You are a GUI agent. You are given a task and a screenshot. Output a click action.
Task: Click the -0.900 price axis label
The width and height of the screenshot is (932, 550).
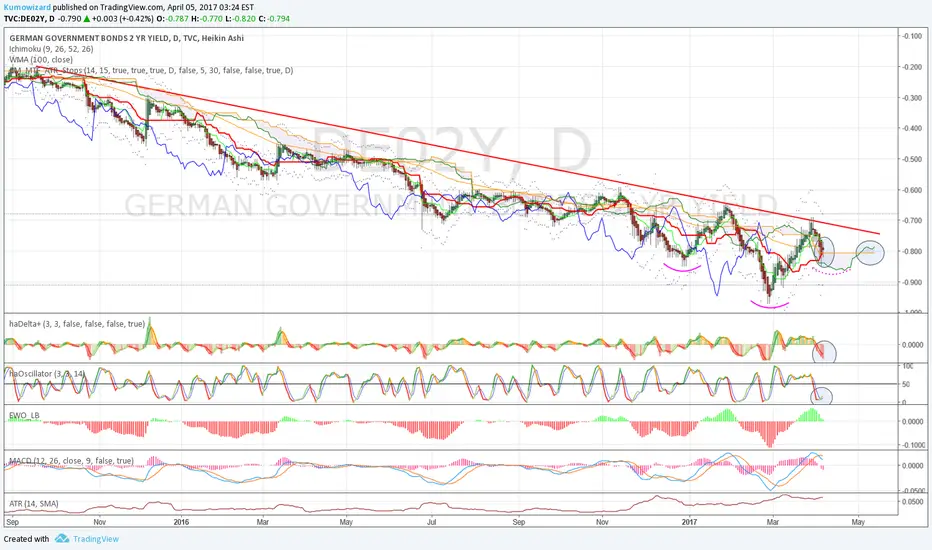912,282
